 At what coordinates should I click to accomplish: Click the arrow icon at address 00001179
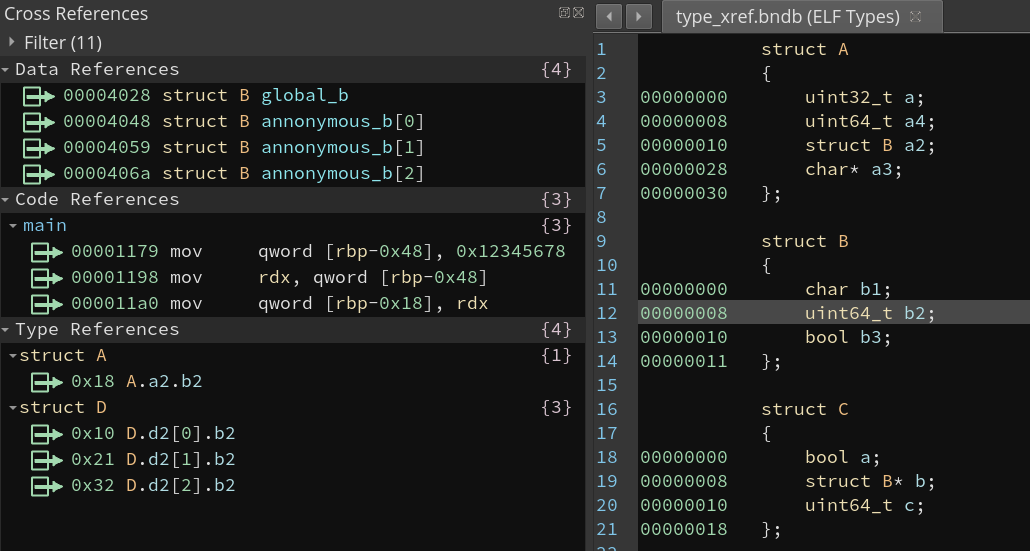click(47, 252)
